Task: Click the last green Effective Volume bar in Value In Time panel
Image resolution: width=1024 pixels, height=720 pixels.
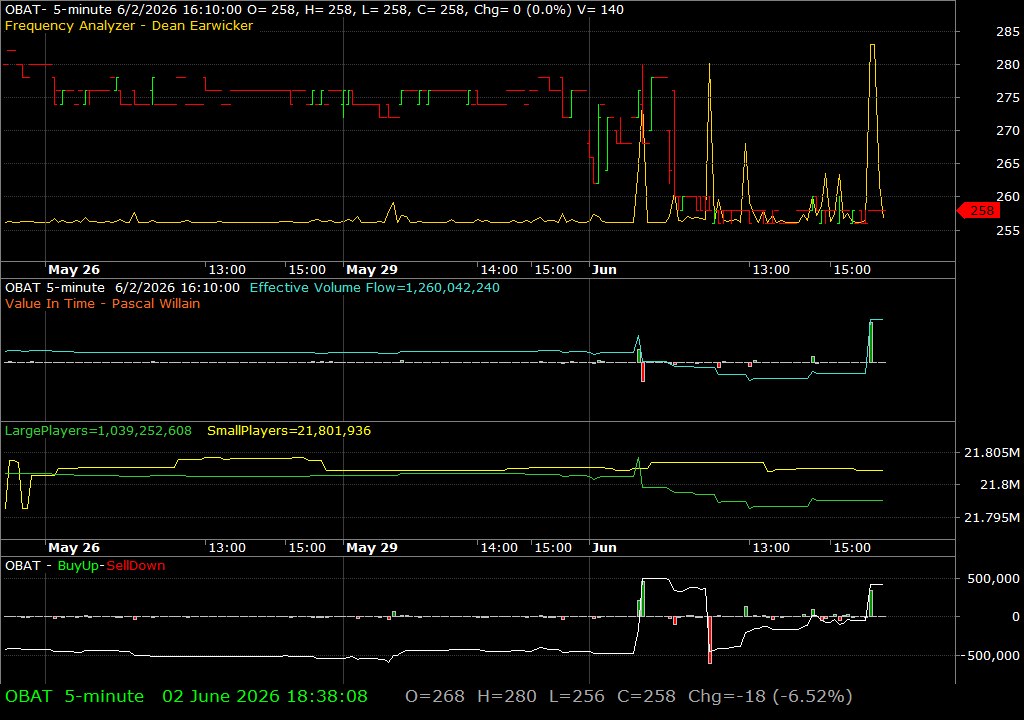Action: point(871,342)
